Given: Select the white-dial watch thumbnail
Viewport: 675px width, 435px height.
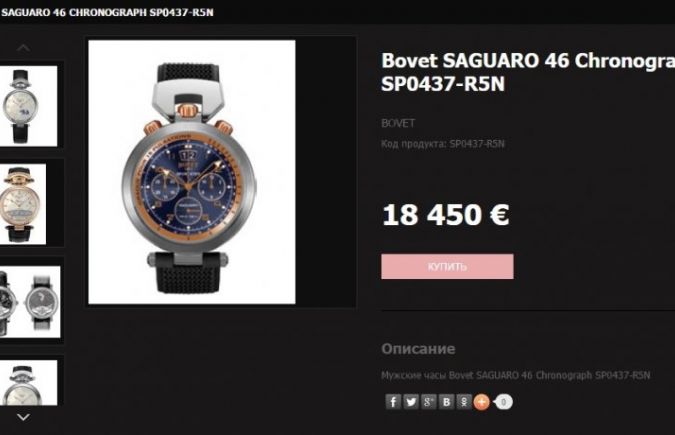Looking at the screenshot, I should (28, 106).
